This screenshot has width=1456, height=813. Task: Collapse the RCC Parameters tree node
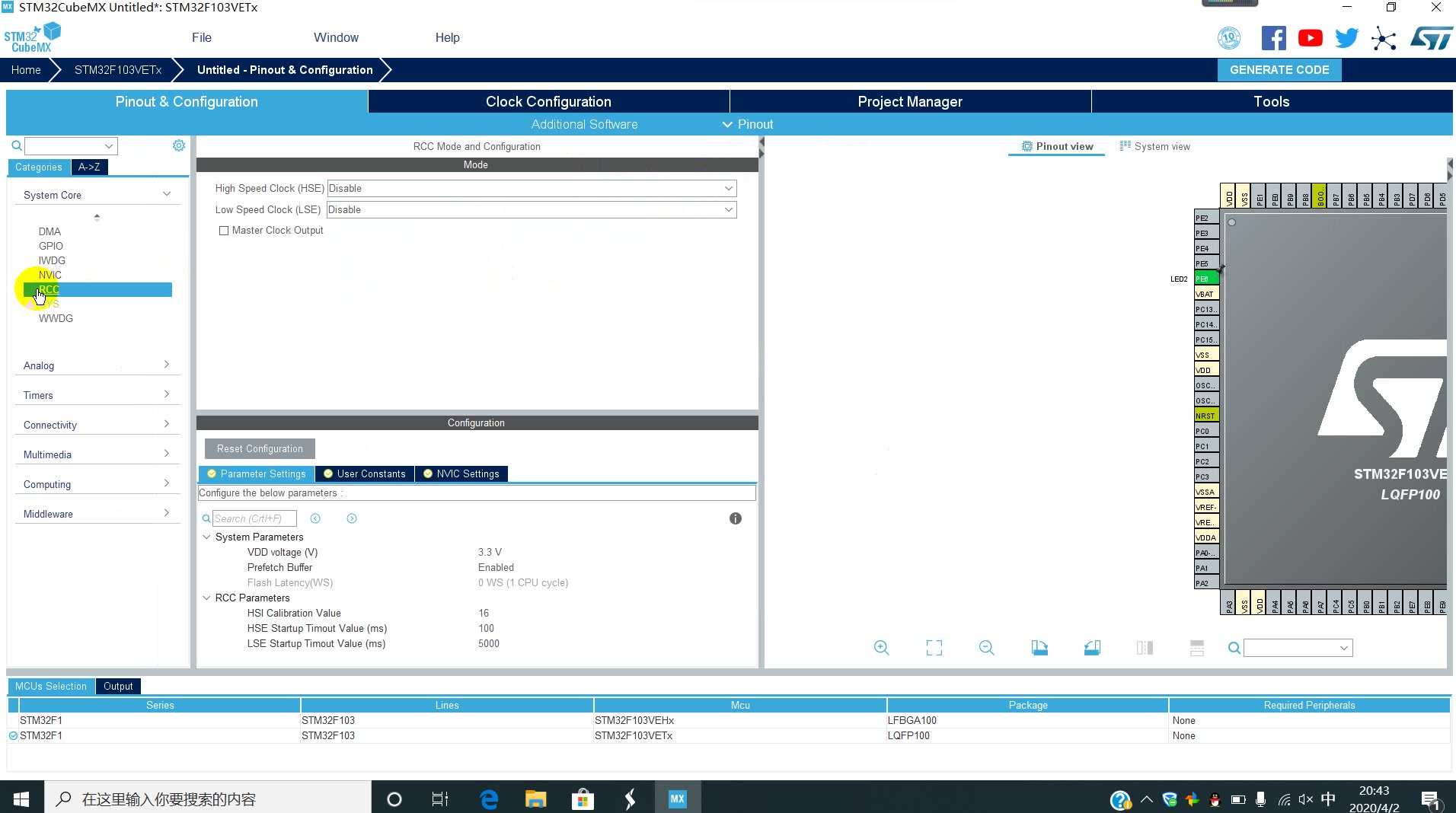pyautogui.click(x=206, y=598)
